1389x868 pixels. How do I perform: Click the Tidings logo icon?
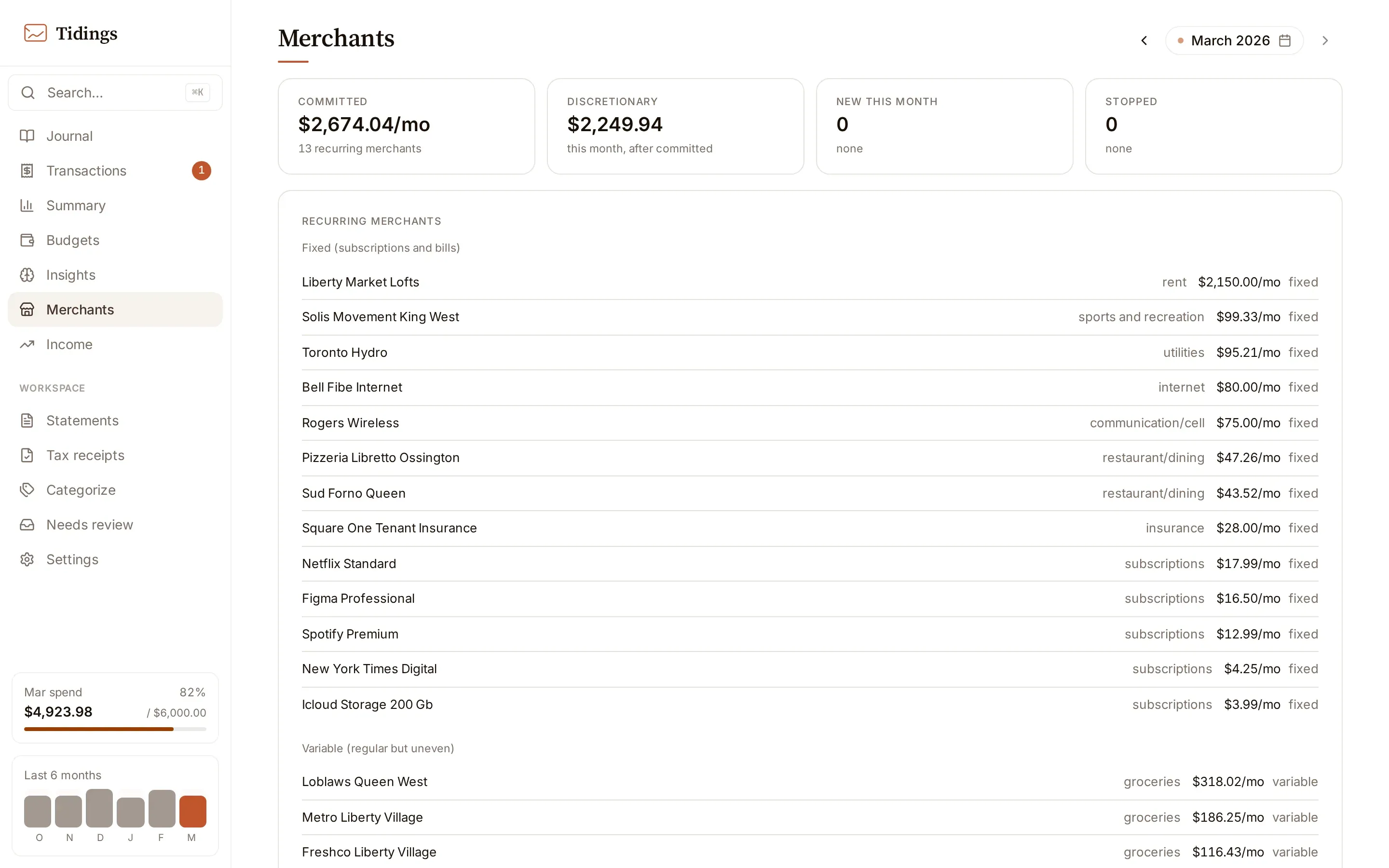[35, 33]
